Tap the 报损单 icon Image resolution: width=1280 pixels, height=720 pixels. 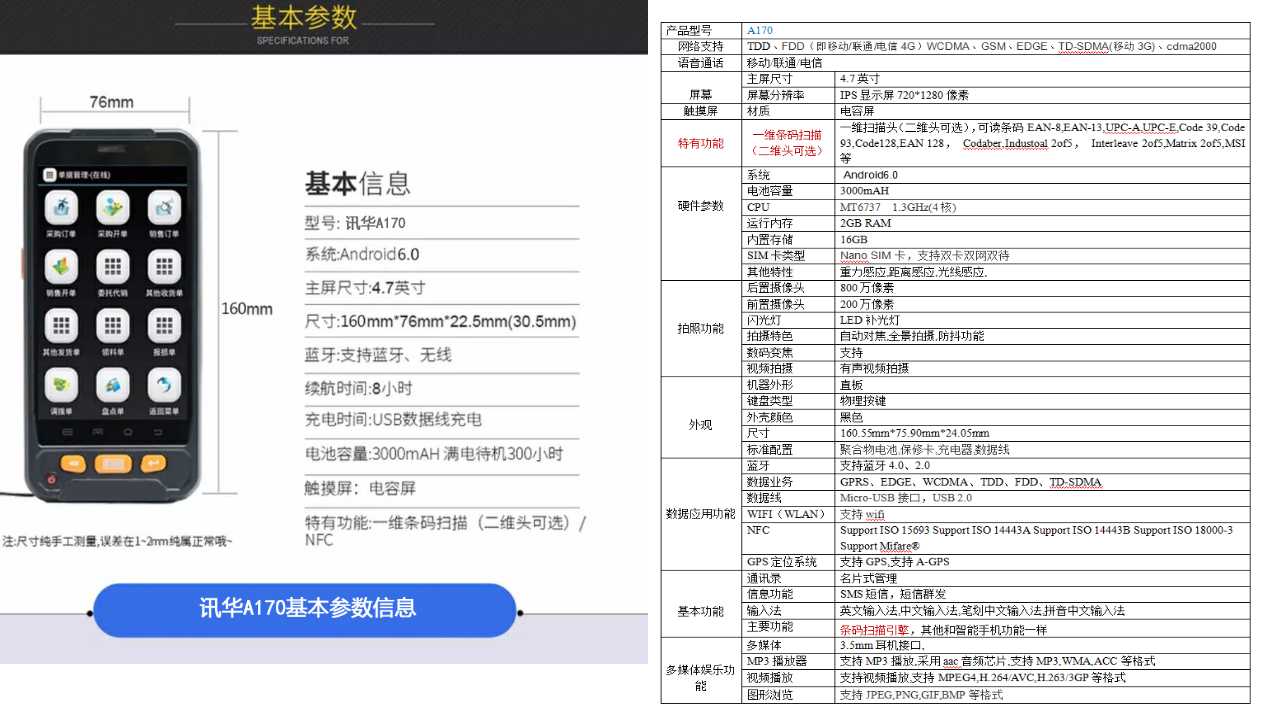[x=164, y=326]
